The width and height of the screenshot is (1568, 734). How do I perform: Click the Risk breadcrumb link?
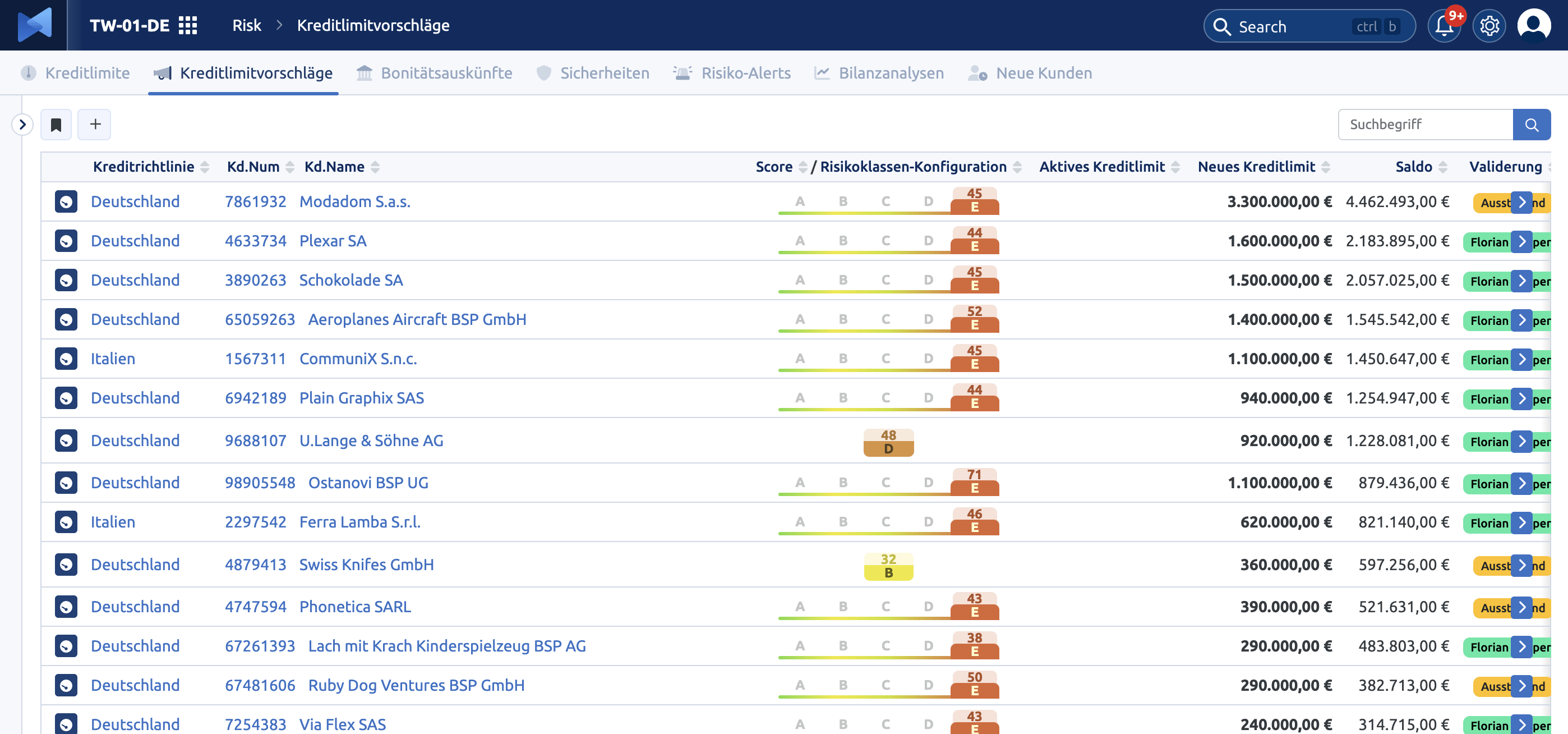(247, 26)
